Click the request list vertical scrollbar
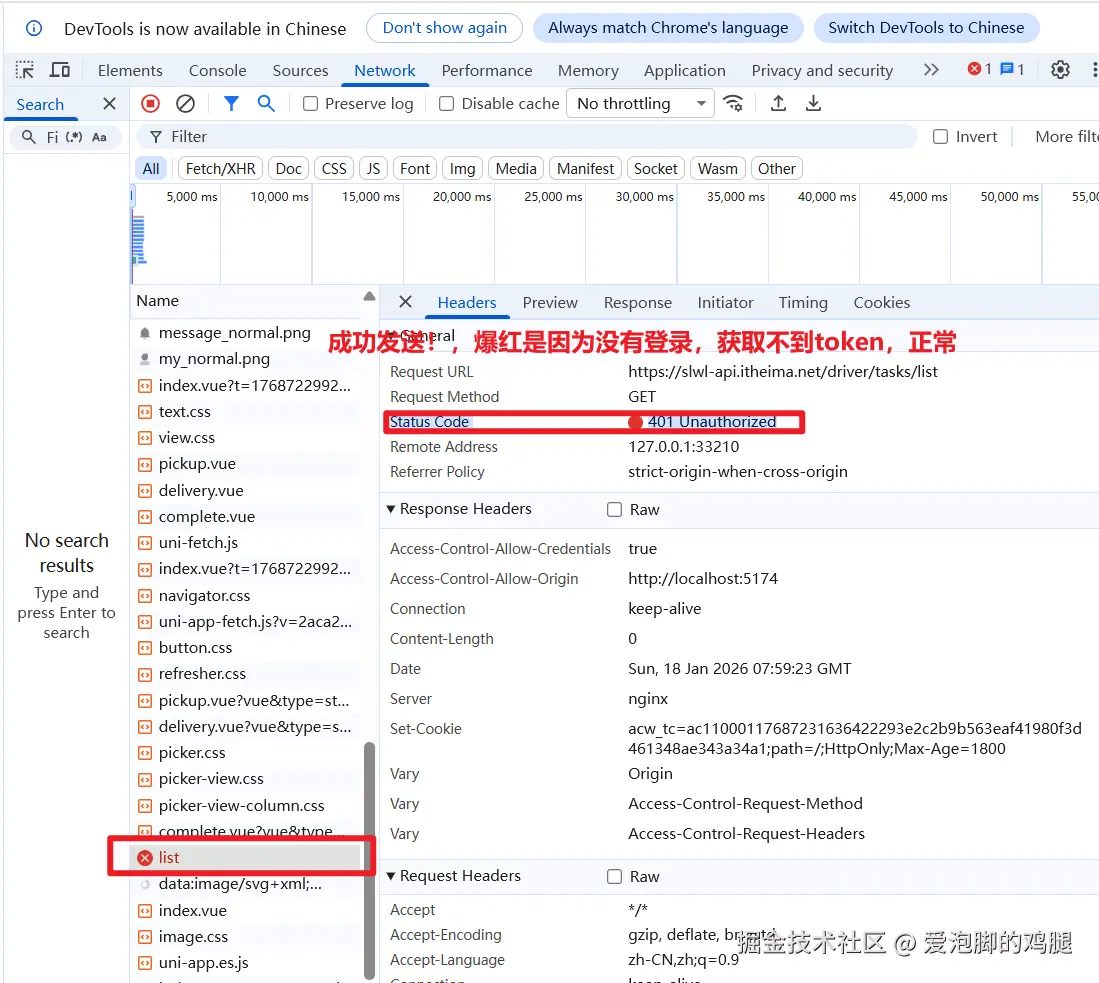 [369, 860]
